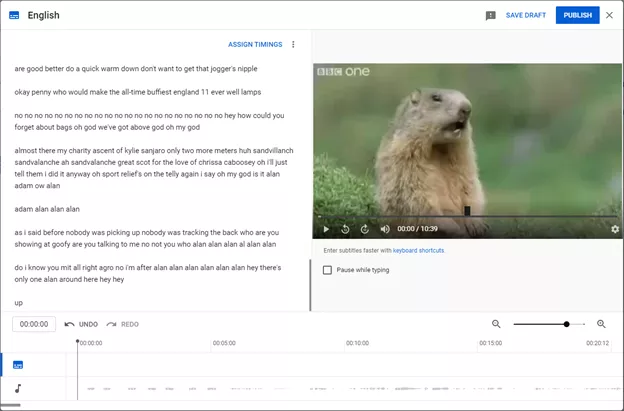Open the three-dot options menu beside Assign Timings
Viewport: 624px width, 411px height.
(x=293, y=44)
